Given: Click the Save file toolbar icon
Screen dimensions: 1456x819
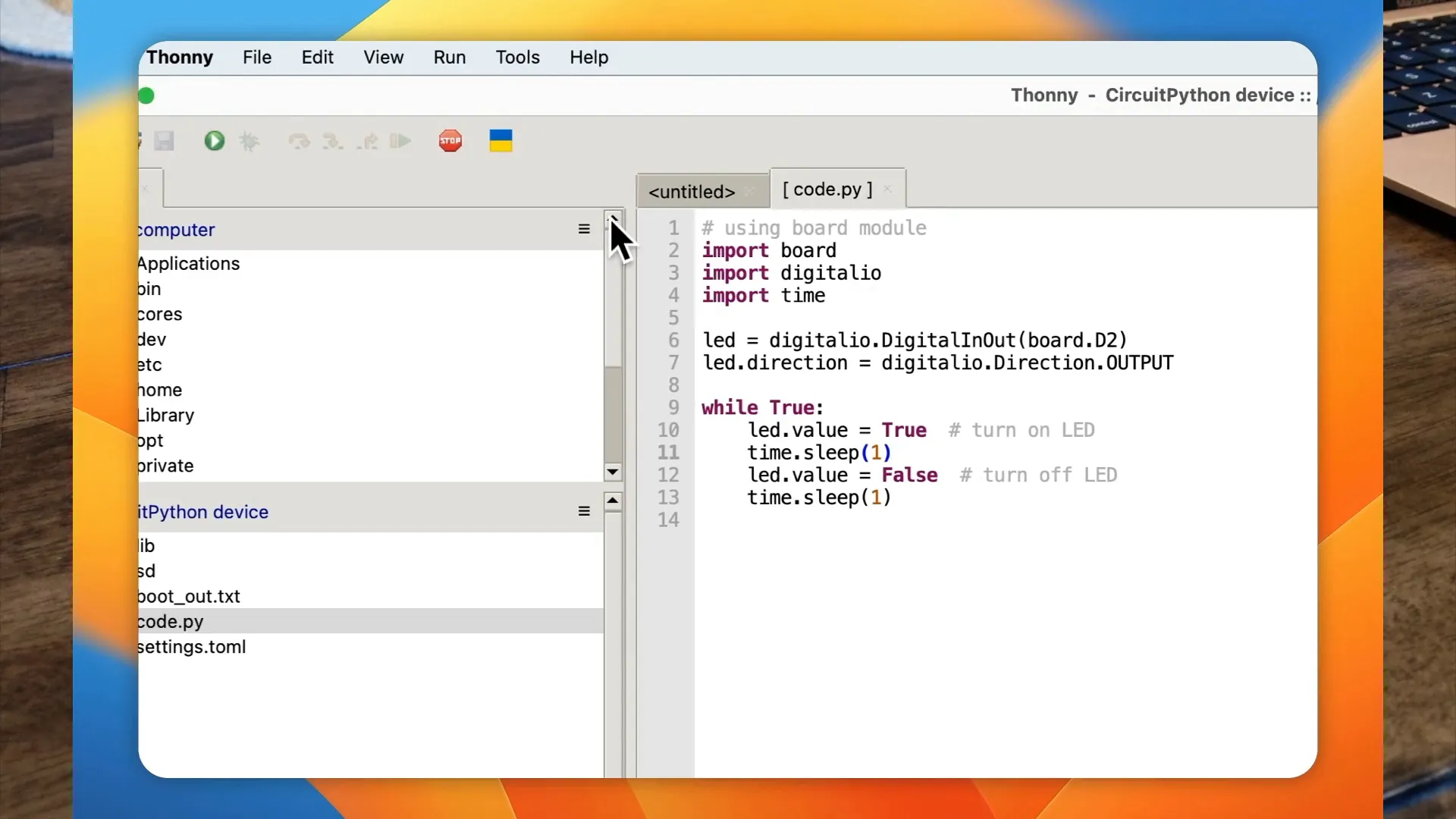Looking at the screenshot, I should tap(164, 141).
